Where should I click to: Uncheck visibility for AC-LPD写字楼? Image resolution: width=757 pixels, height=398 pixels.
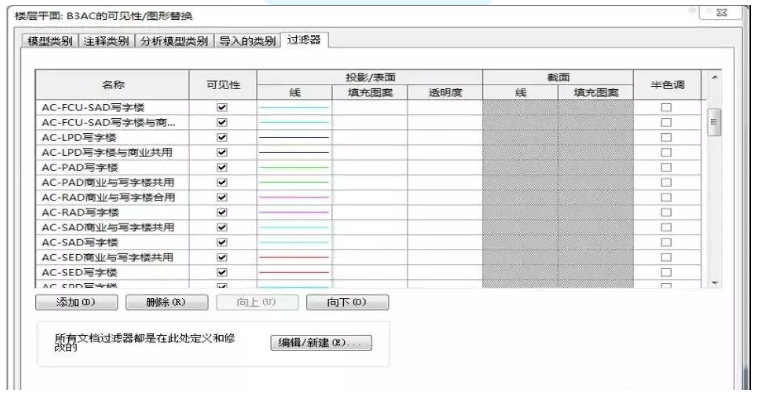222,137
